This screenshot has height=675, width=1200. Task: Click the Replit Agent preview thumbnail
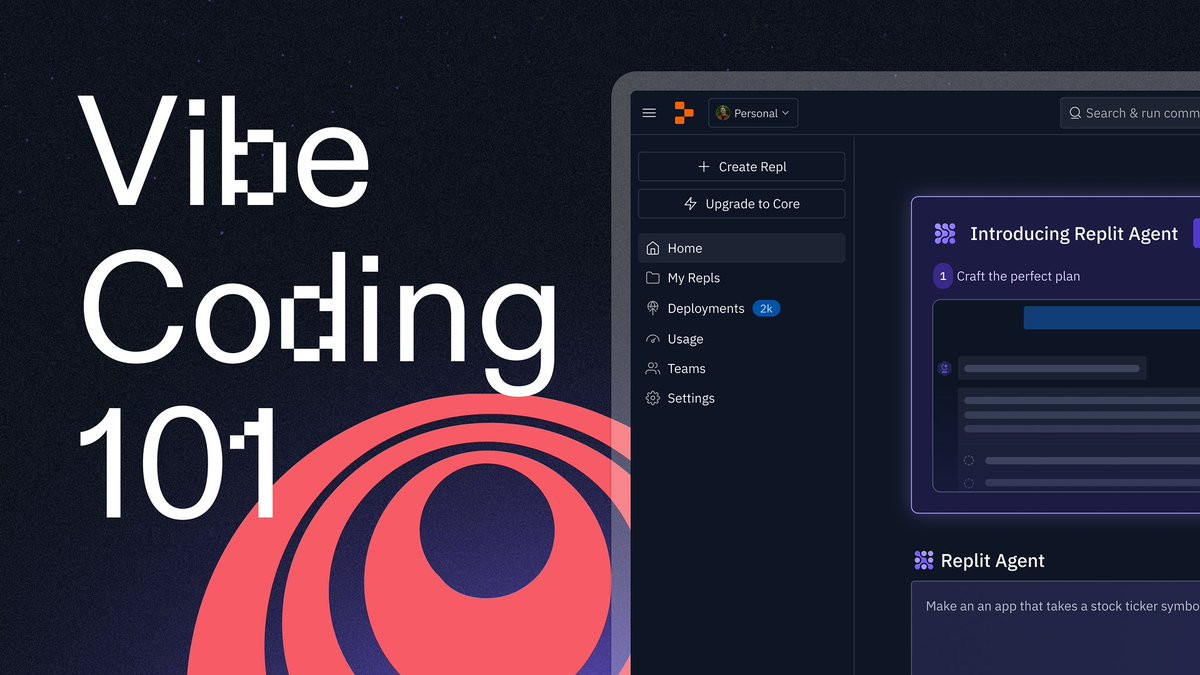1066,396
